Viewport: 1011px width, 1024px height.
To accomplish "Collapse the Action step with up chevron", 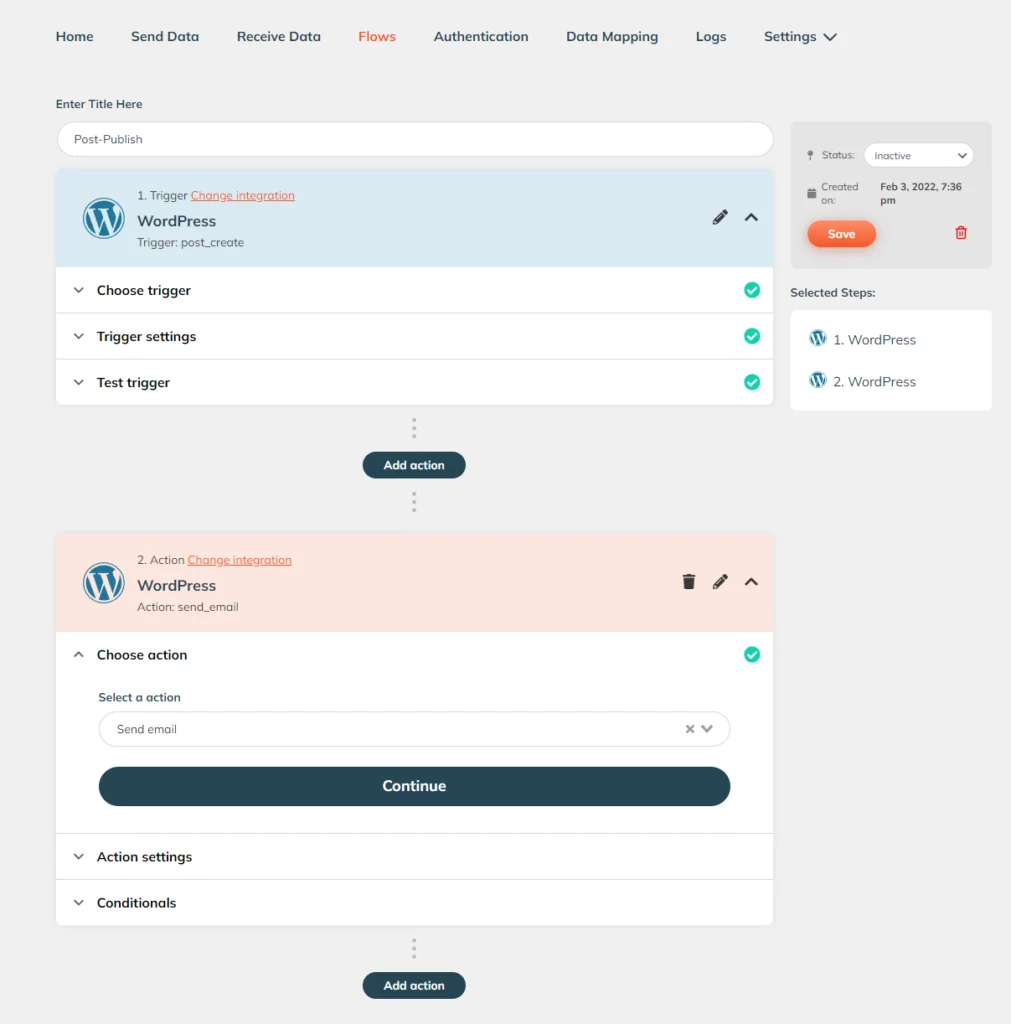I will [751, 582].
